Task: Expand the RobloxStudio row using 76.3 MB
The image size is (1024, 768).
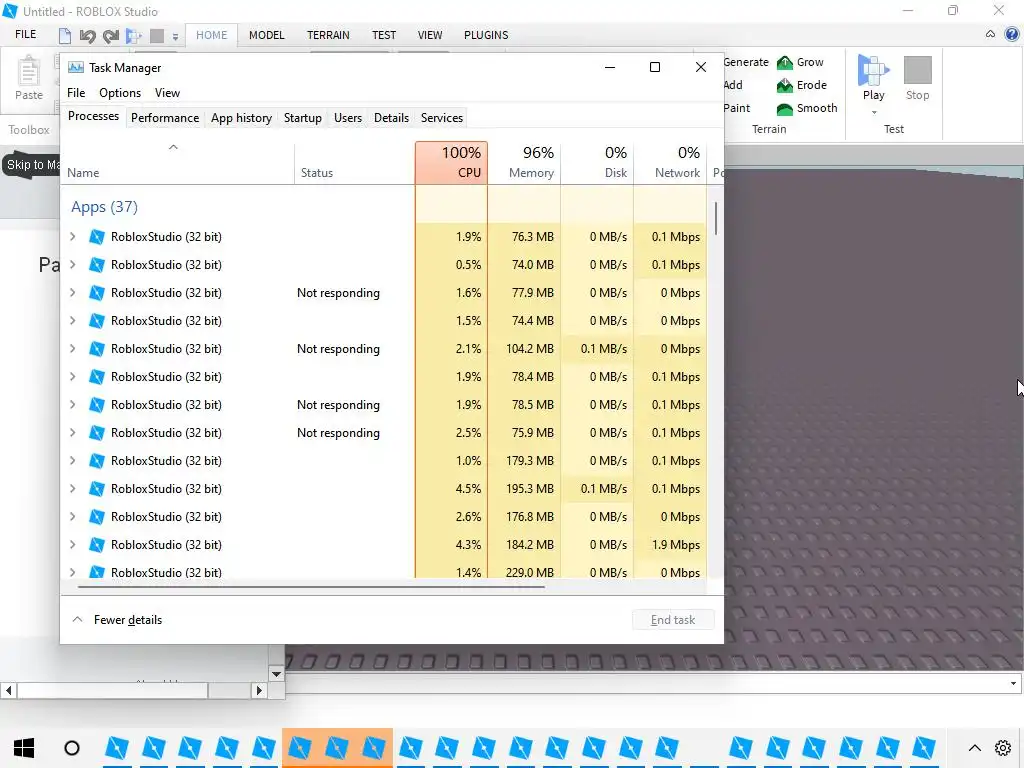Action: point(72,236)
